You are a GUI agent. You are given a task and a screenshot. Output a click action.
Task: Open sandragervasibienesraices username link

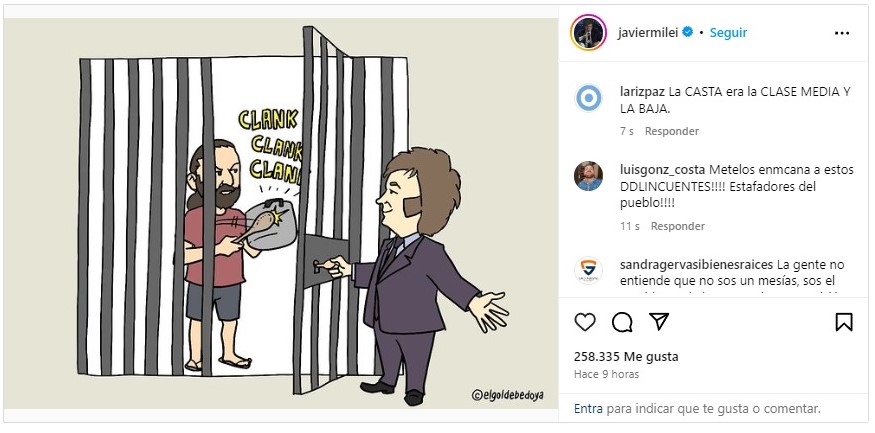point(696,264)
